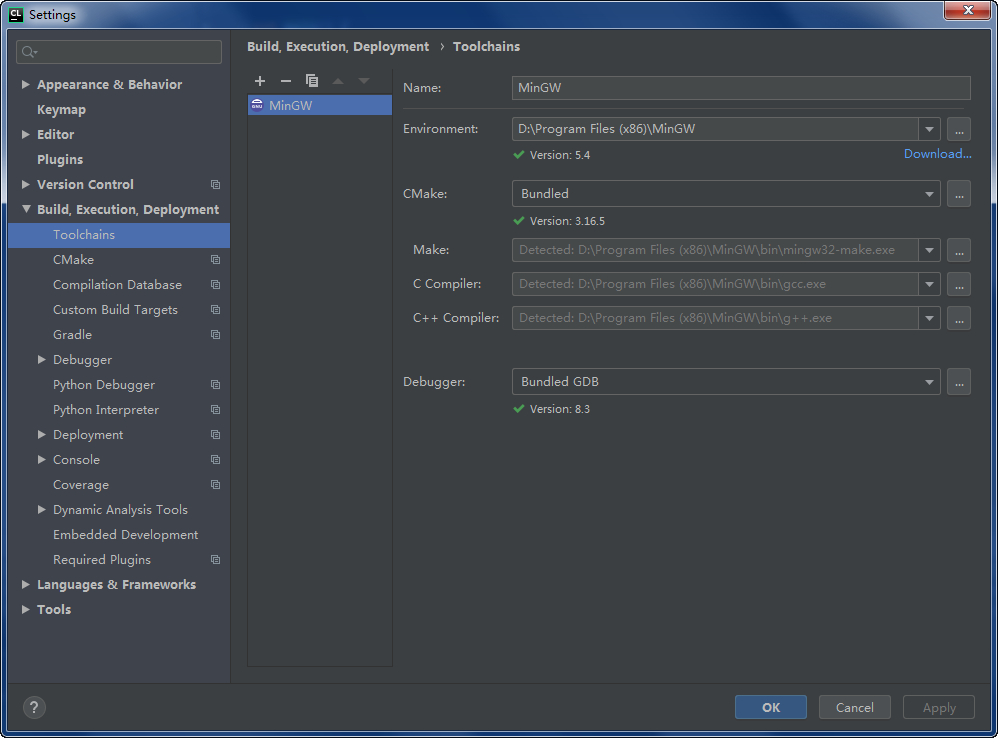
Task: Open the Bundled GDB debugger dropdown
Action: point(930,382)
